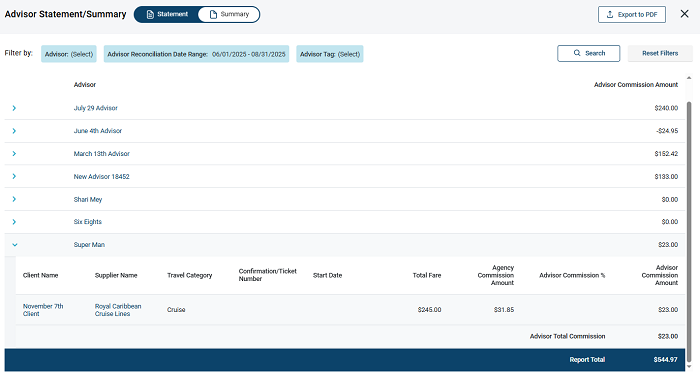Close the Advisor Statement/Summary dialog
This screenshot has width=700, height=374.
tap(684, 14)
